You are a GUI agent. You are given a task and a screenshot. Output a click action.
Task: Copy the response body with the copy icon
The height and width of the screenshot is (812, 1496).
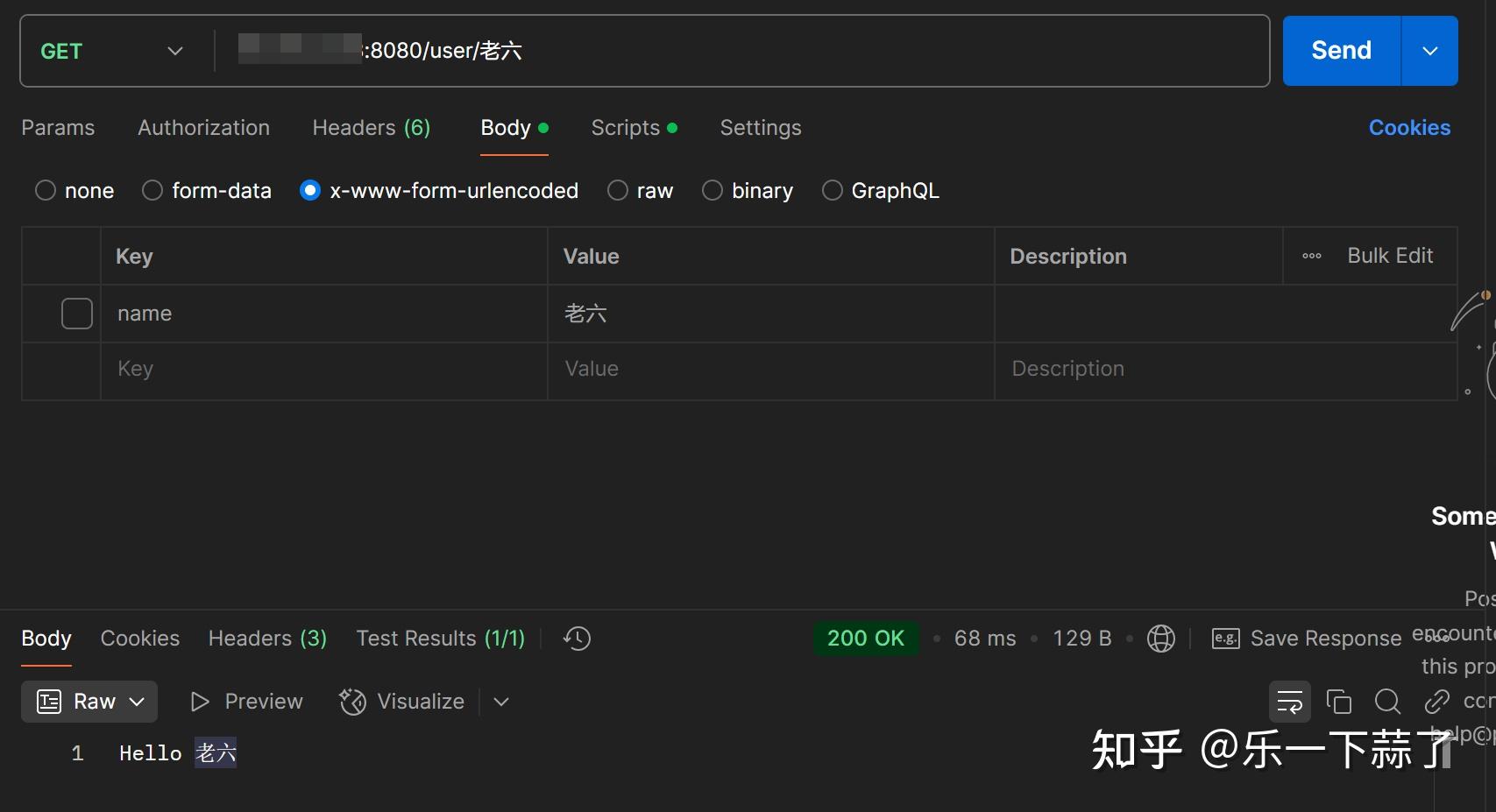(1338, 701)
